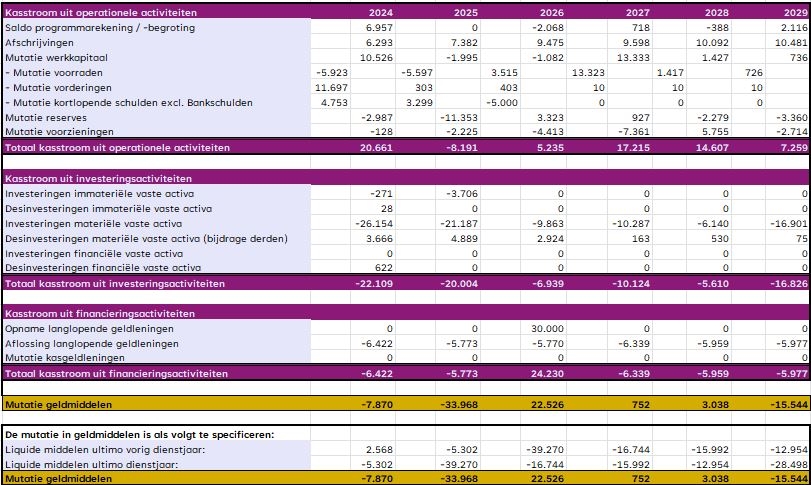811x485 pixels.
Task: Select 'Aflossing langlopende geldleningen' label
Action: 92,343
